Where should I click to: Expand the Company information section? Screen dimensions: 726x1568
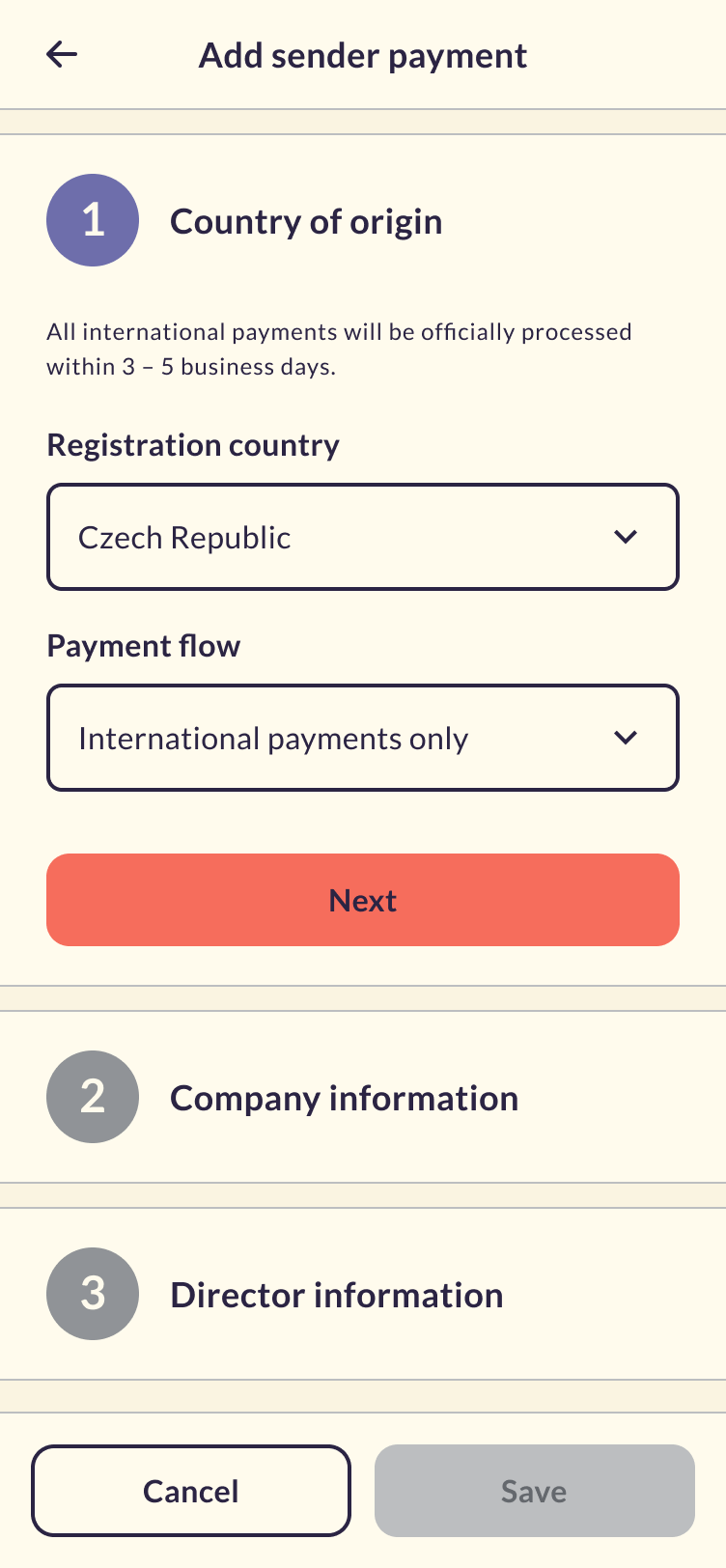(345, 1098)
